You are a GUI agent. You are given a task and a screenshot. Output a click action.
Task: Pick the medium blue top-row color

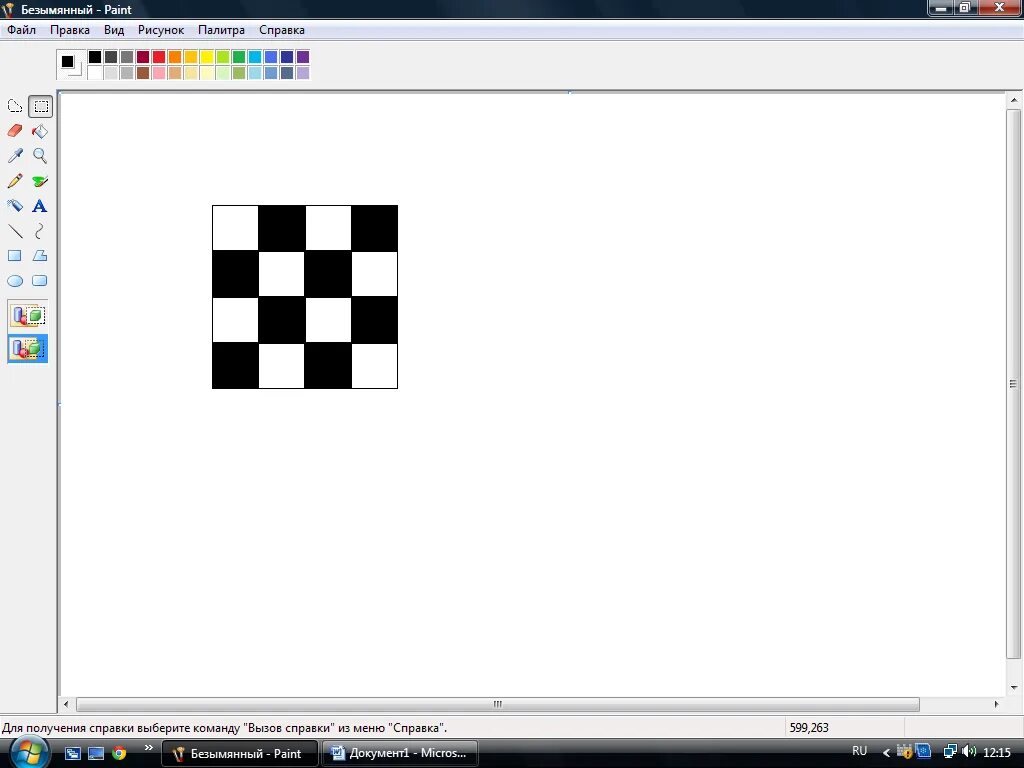point(271,57)
